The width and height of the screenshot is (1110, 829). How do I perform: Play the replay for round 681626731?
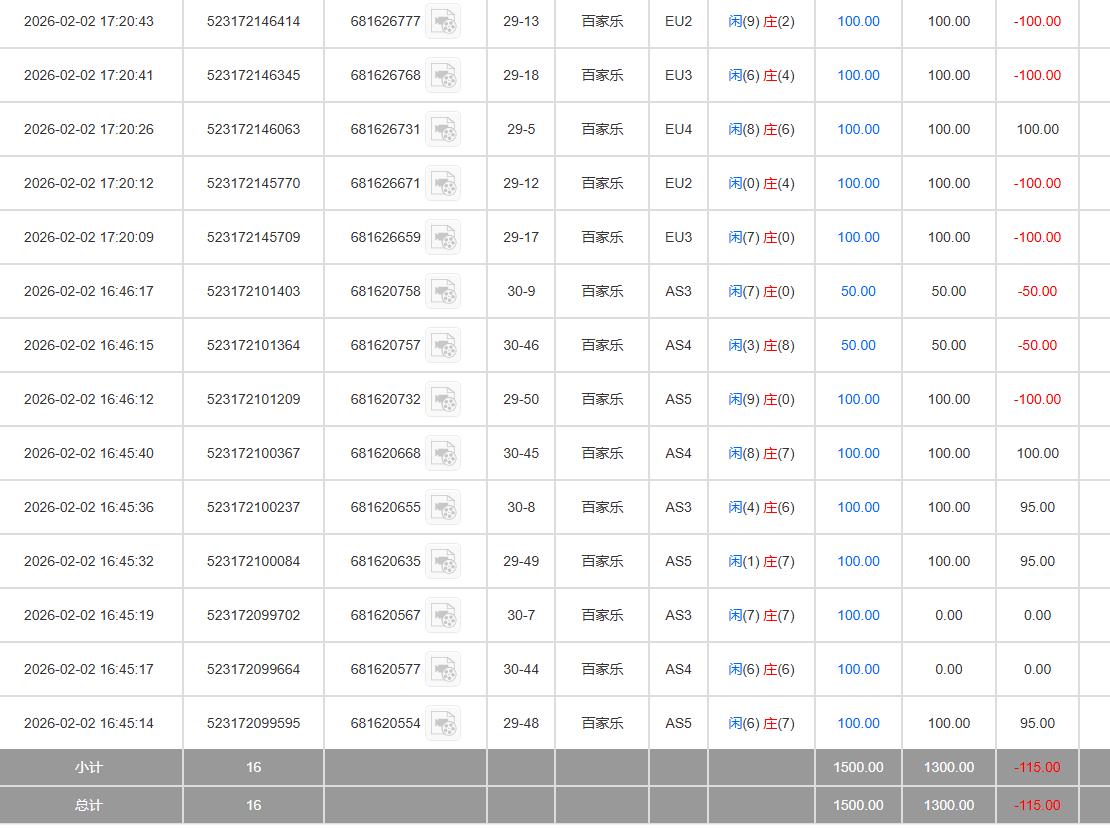coord(443,129)
